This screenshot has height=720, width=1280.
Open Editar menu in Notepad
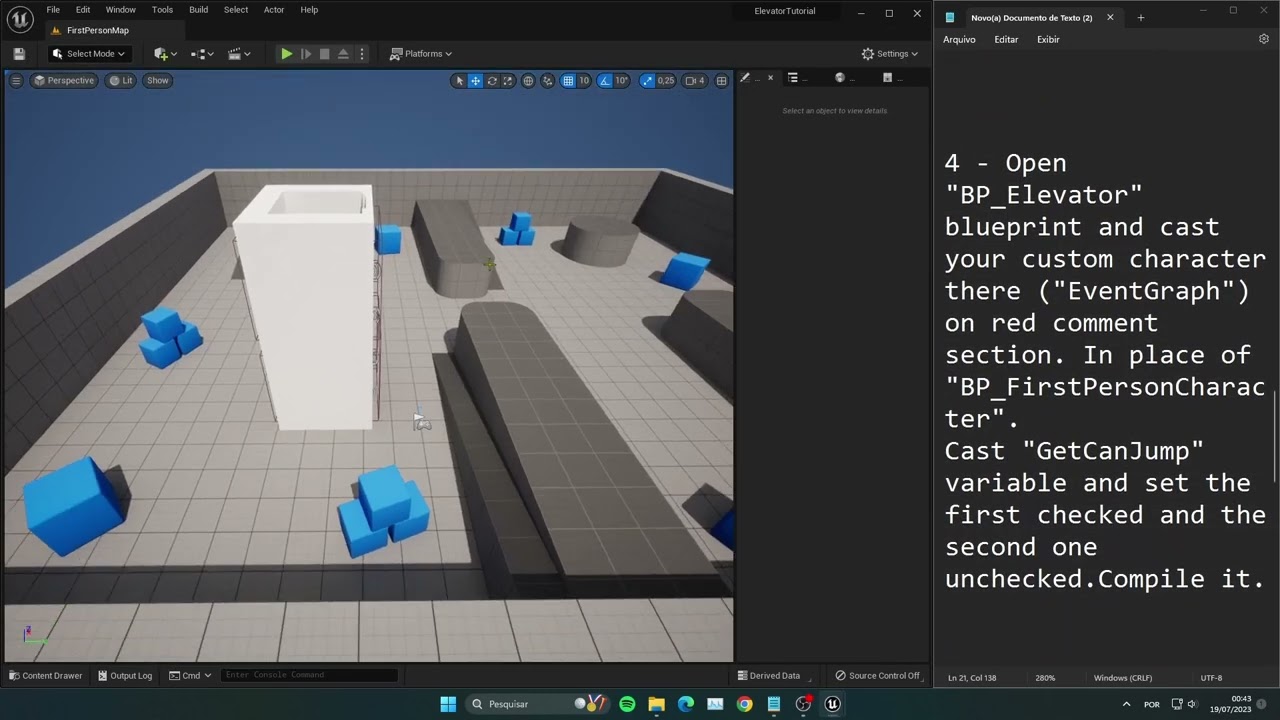click(1006, 40)
